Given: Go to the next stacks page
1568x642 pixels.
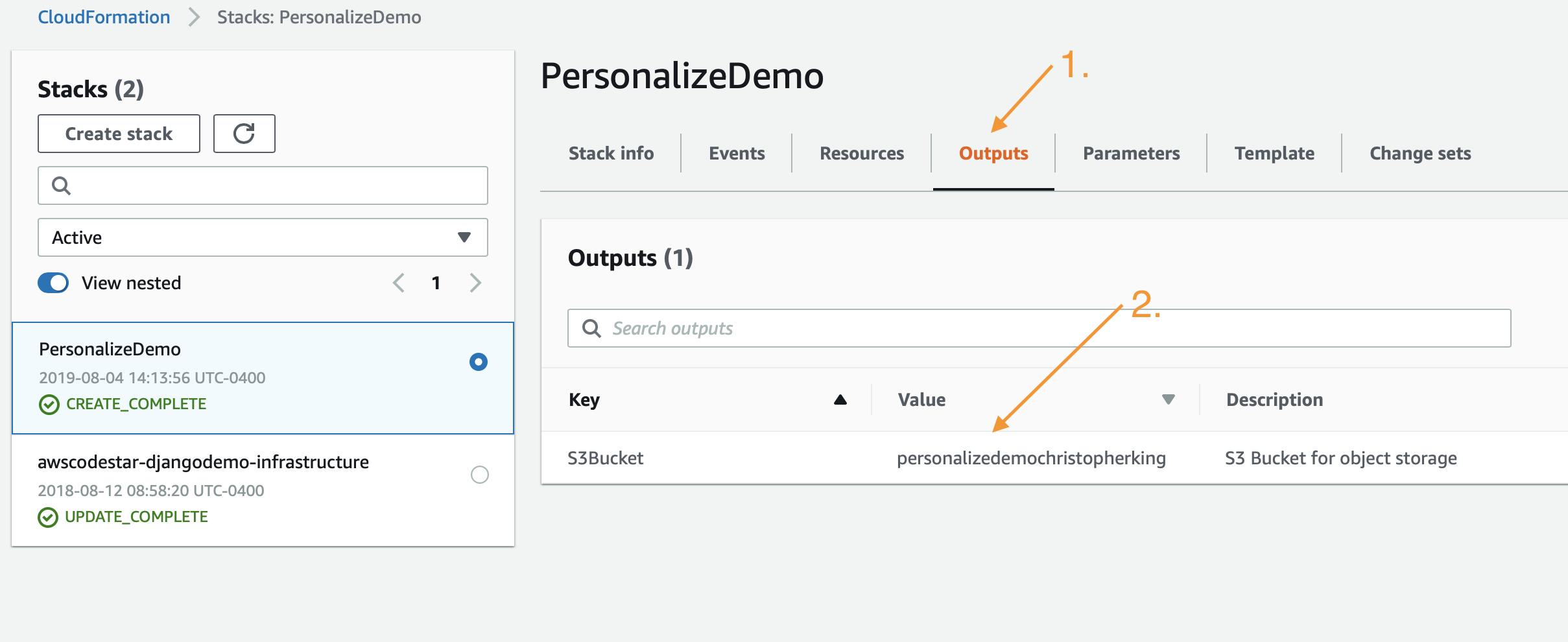Looking at the screenshot, I should click(476, 283).
